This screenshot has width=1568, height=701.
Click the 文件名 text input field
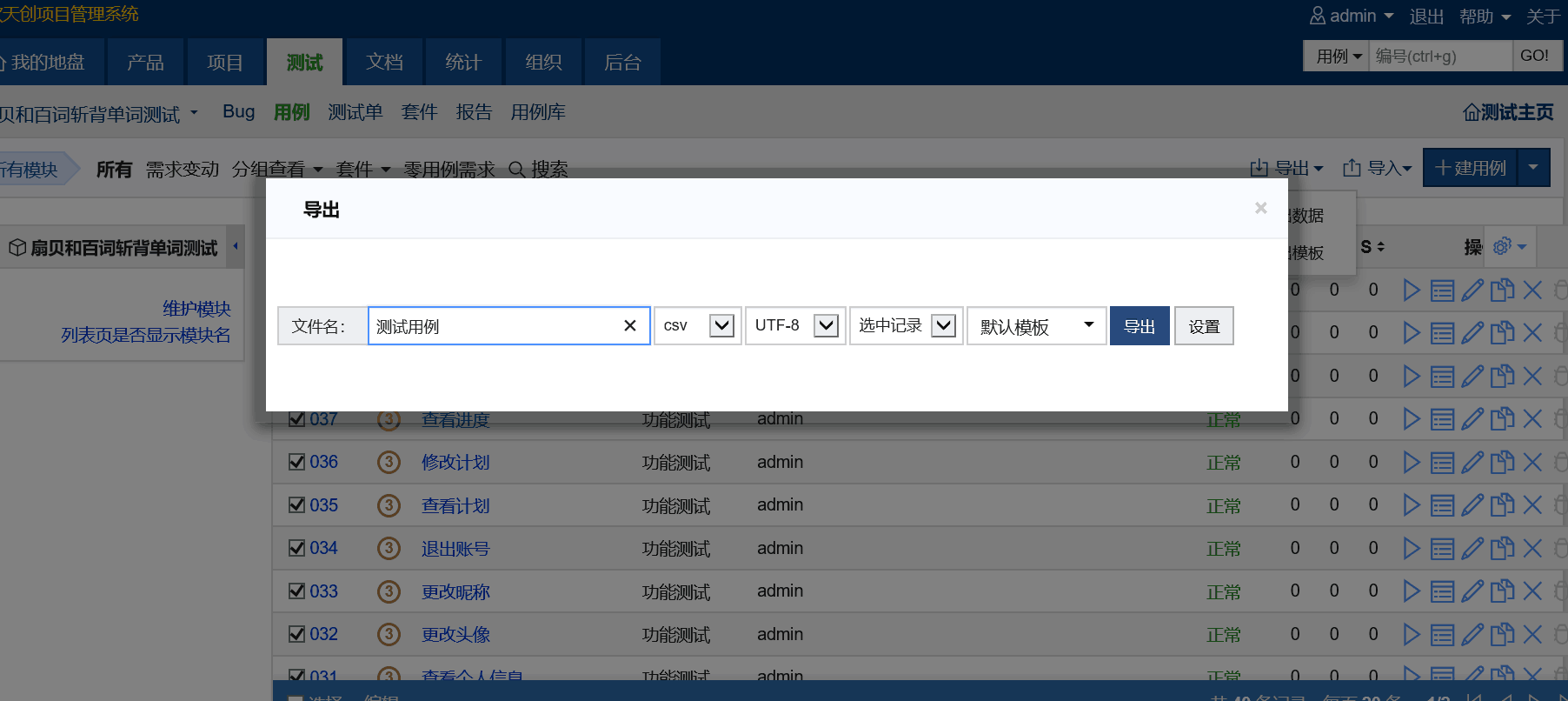click(x=494, y=326)
